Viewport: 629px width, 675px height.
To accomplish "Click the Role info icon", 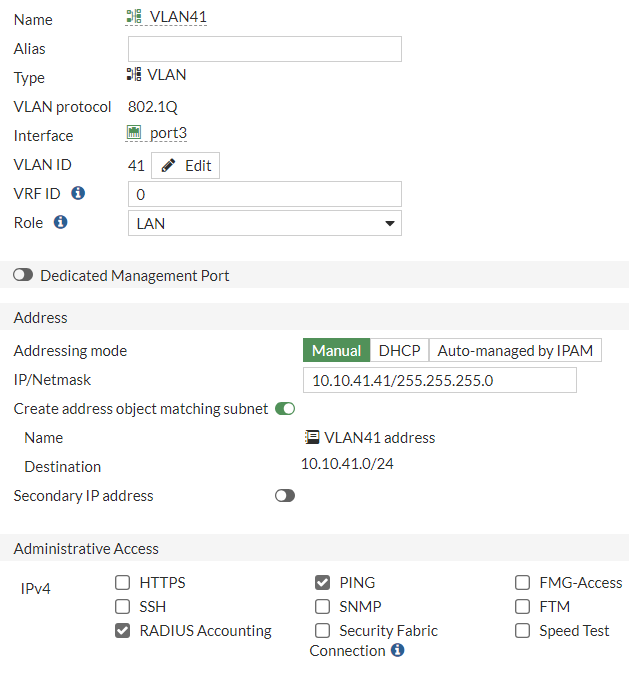I will pyautogui.click(x=60, y=222).
